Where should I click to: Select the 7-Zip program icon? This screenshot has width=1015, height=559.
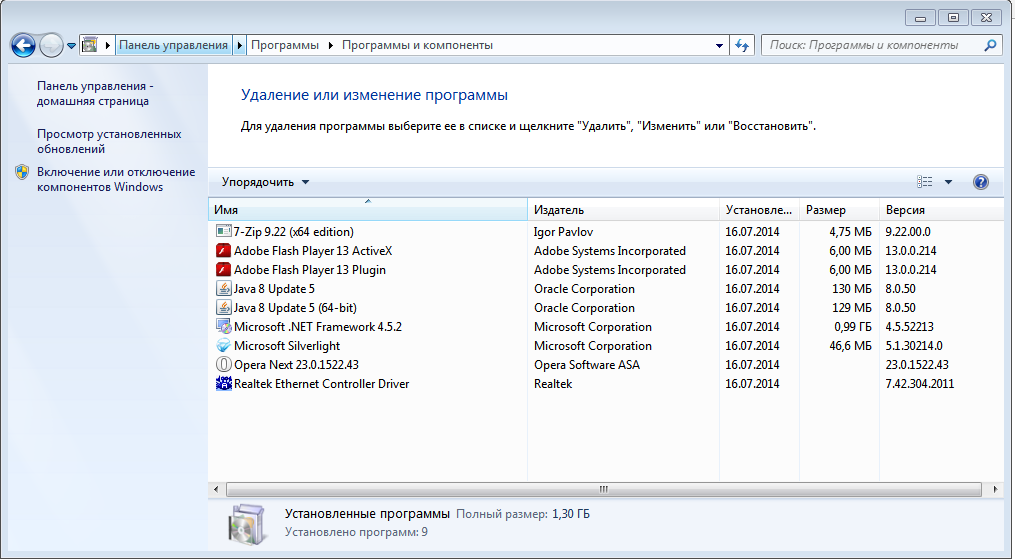(223, 231)
